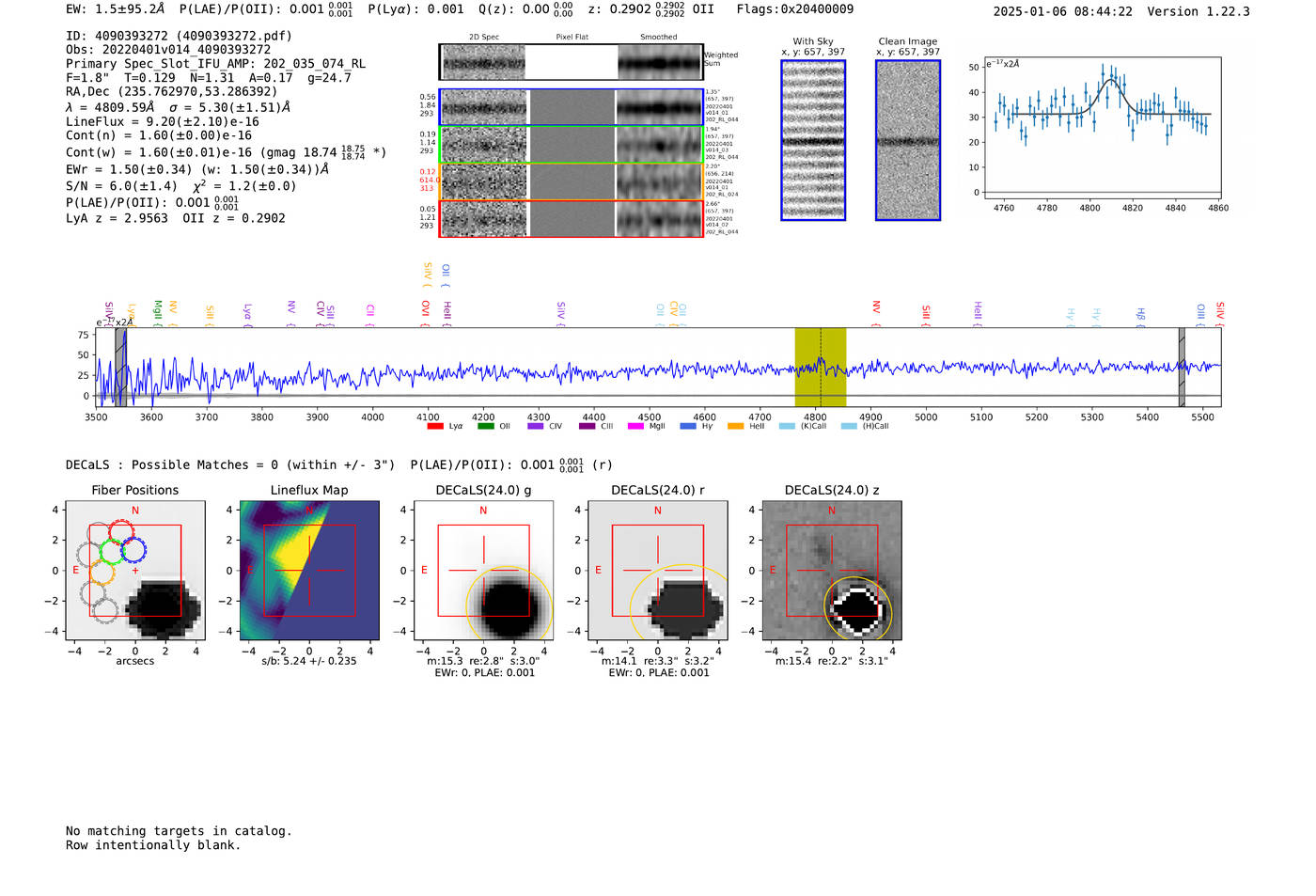Click the green fiber circle in Fiber Positions
The width and height of the screenshot is (1316, 896).
coord(112,551)
